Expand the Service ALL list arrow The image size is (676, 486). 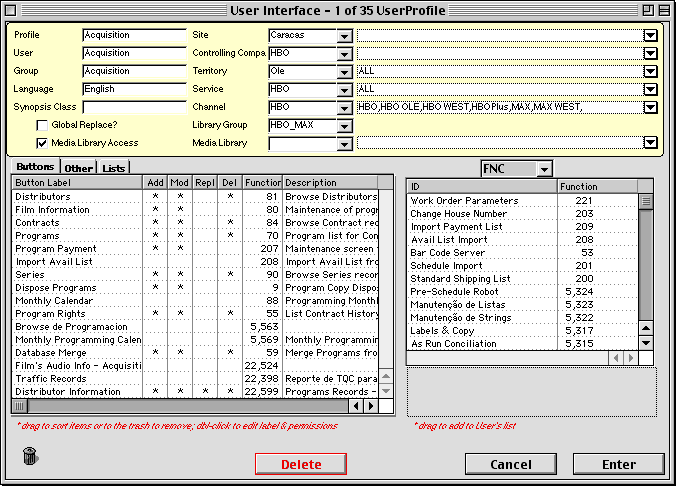point(651,90)
